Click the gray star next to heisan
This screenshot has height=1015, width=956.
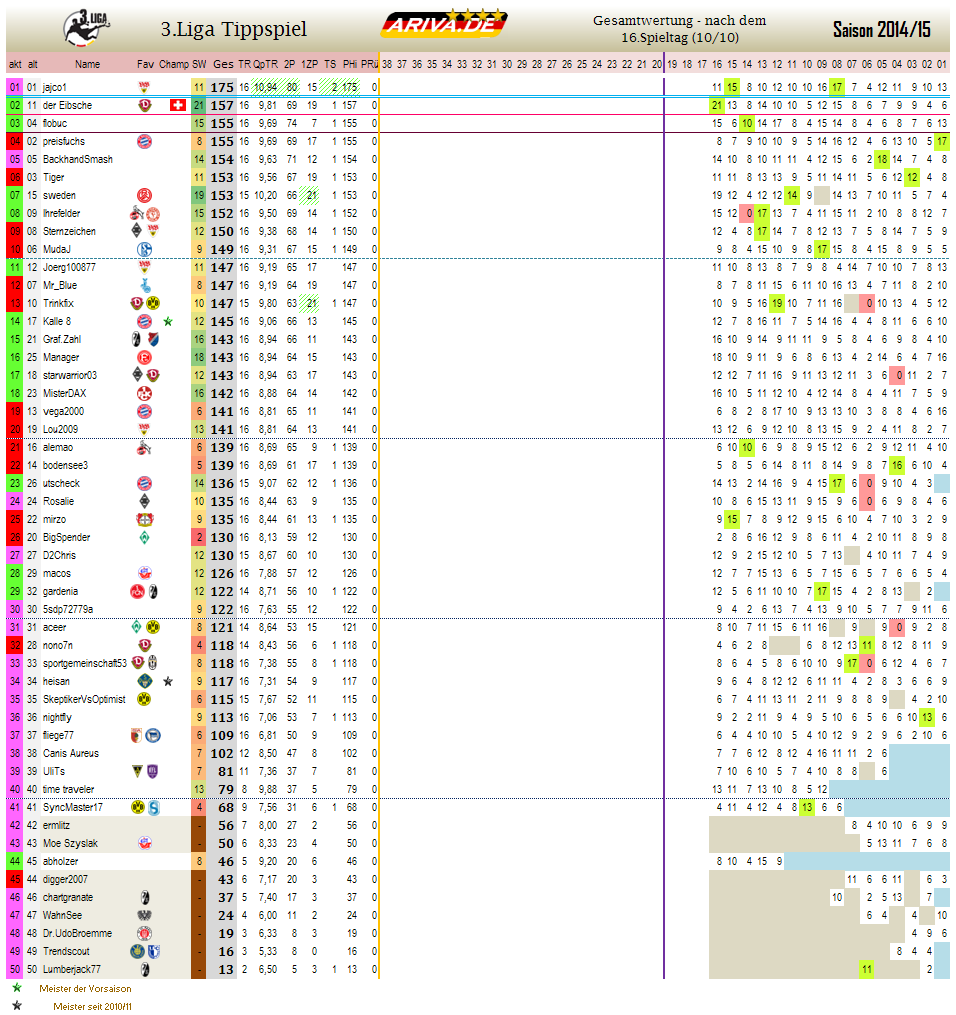[x=168, y=681]
